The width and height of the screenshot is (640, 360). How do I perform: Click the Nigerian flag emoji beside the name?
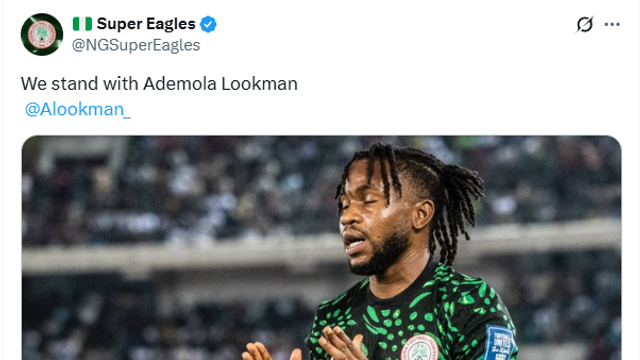pos(82,24)
